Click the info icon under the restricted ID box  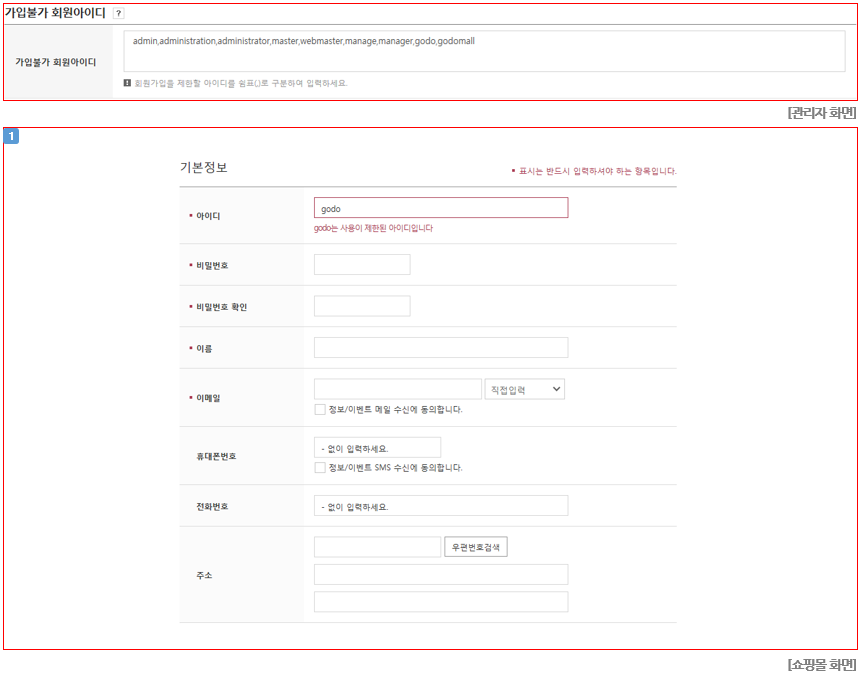(127, 83)
